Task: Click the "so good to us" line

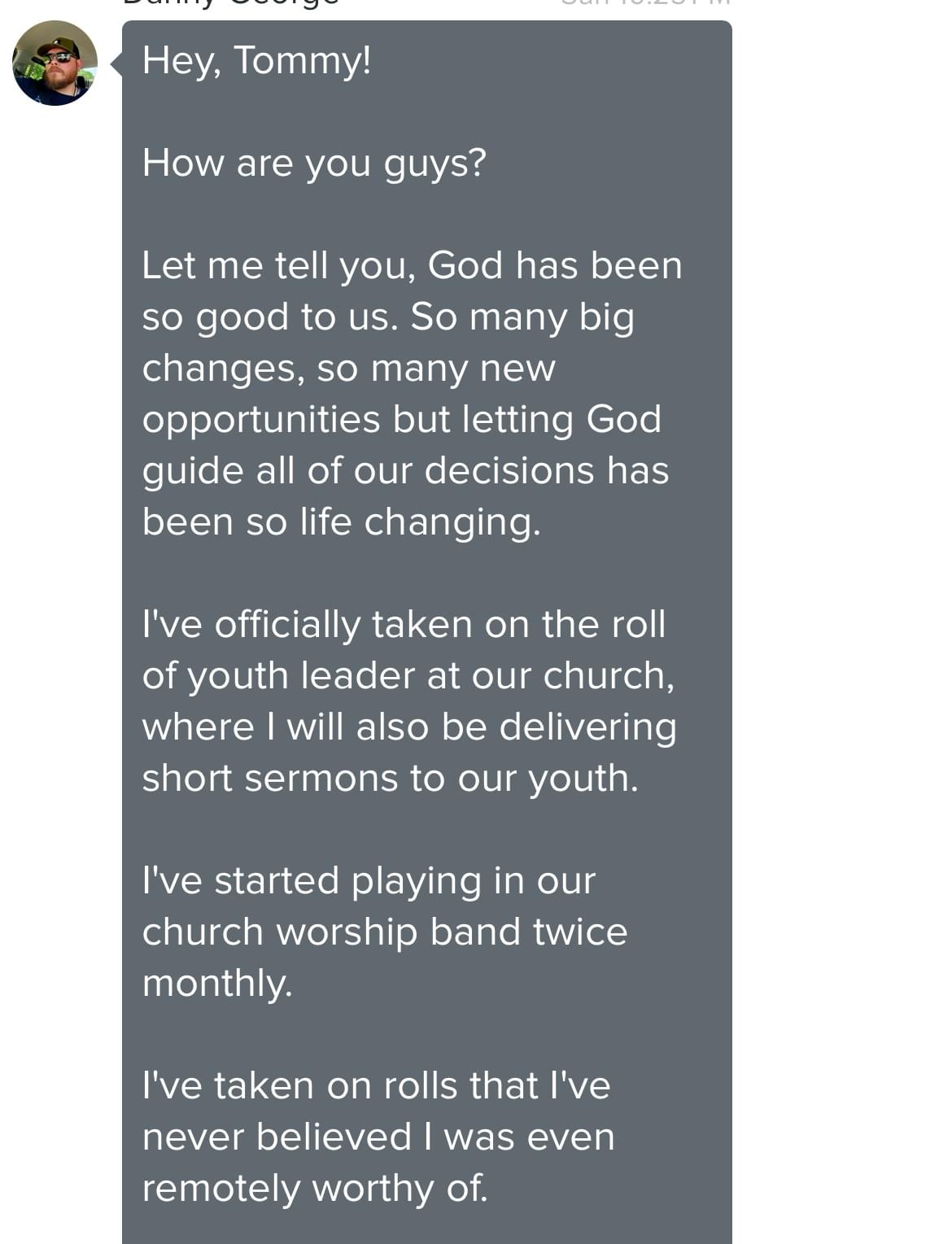Action: (387, 317)
